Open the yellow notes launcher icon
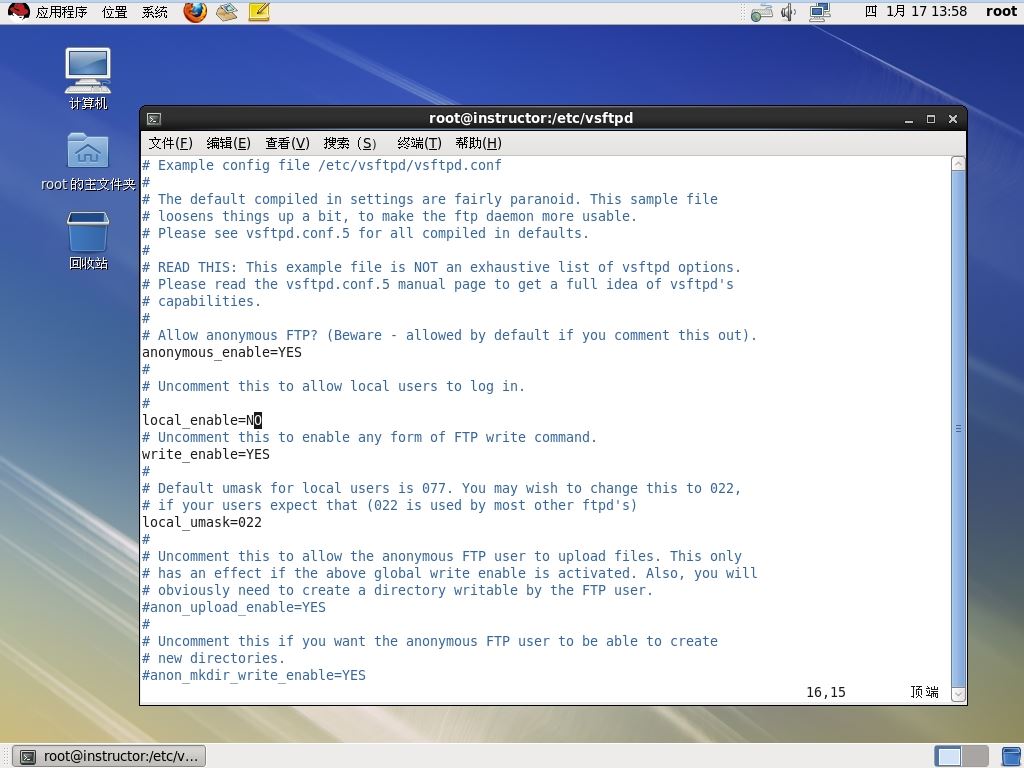1024x768 pixels. click(x=259, y=12)
